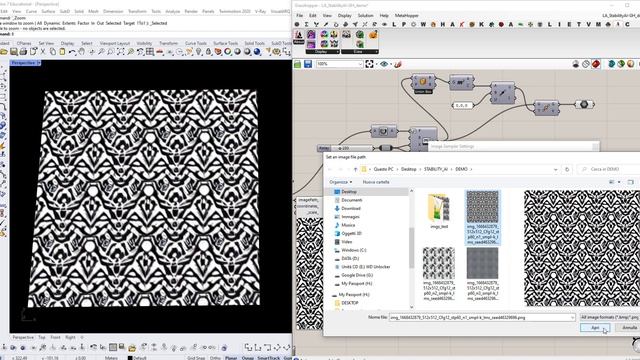640x360 pixels.
Task: Click the Desktop breadcrumb in address bar
Action: pos(409,169)
